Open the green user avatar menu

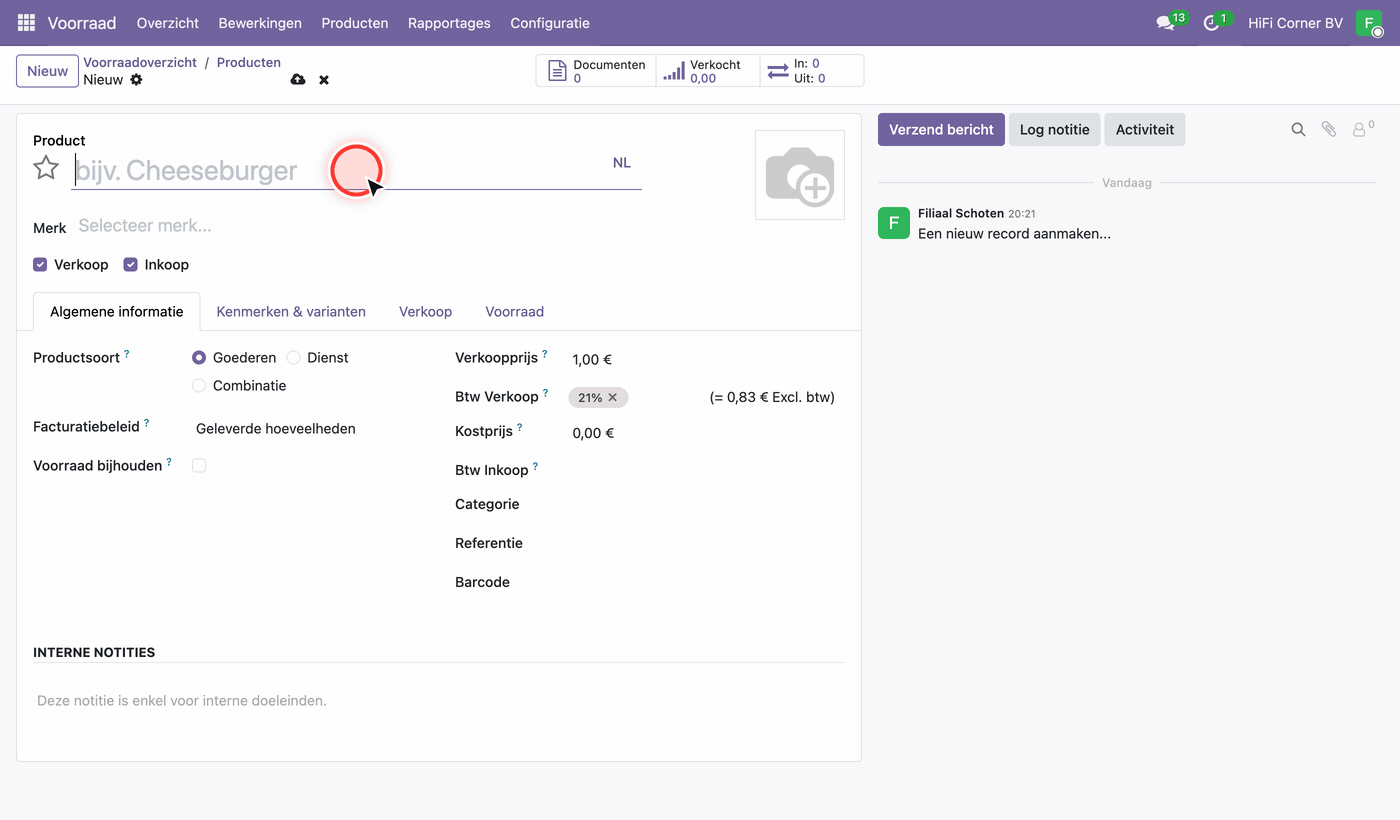(x=1369, y=23)
